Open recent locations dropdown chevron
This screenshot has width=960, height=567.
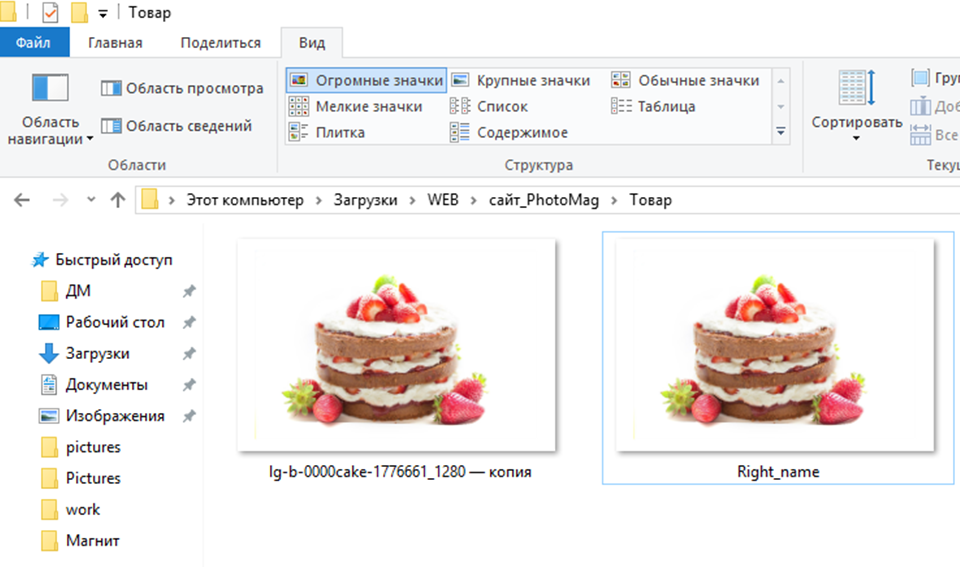coord(91,199)
